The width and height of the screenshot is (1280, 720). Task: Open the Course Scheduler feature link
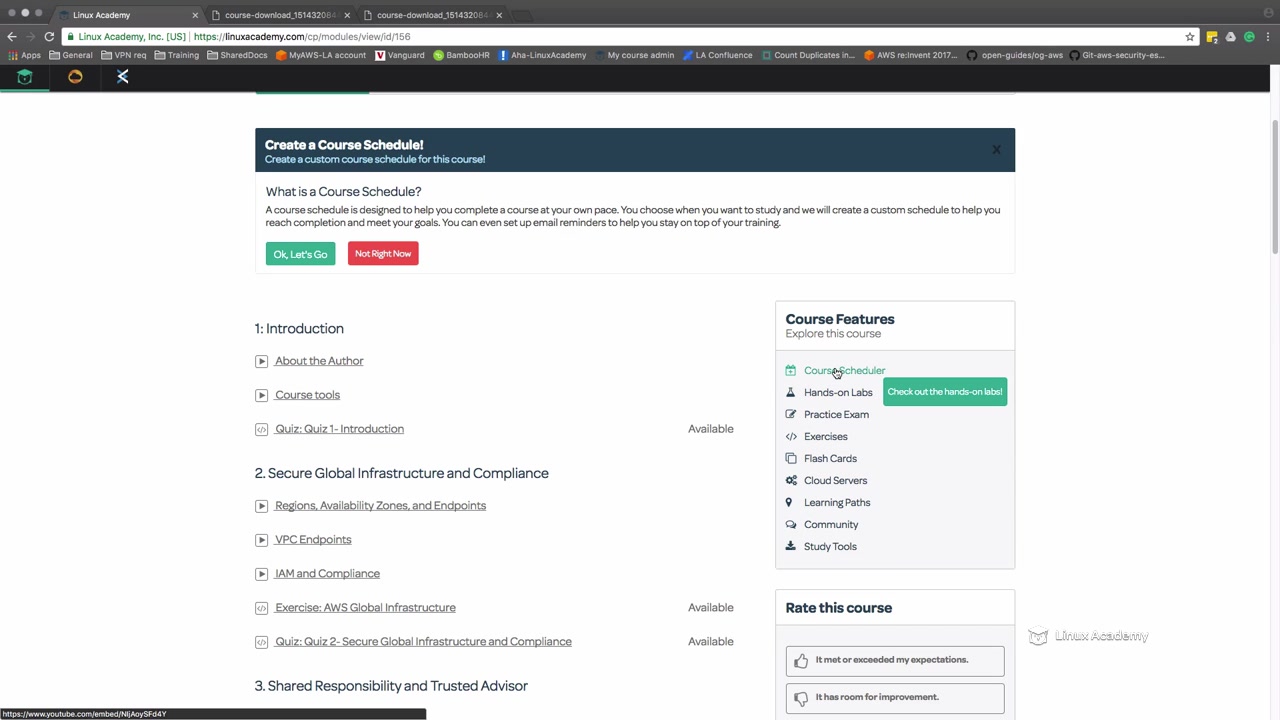tap(844, 370)
